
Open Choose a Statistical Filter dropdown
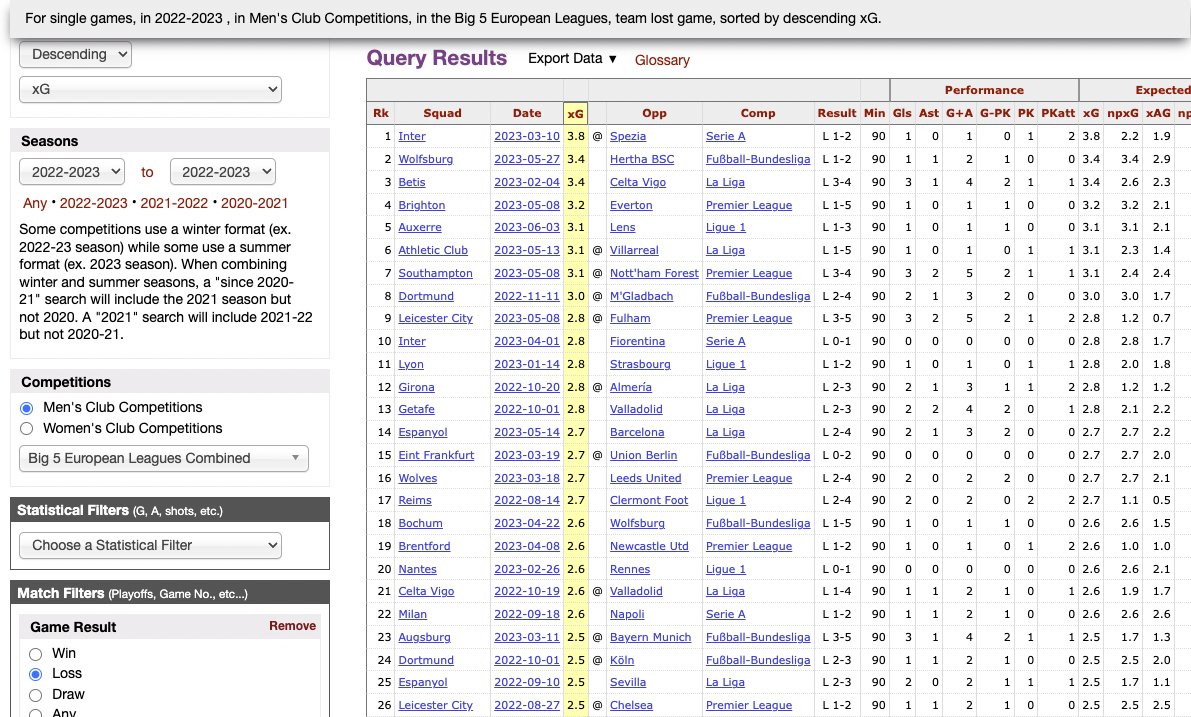coord(150,545)
